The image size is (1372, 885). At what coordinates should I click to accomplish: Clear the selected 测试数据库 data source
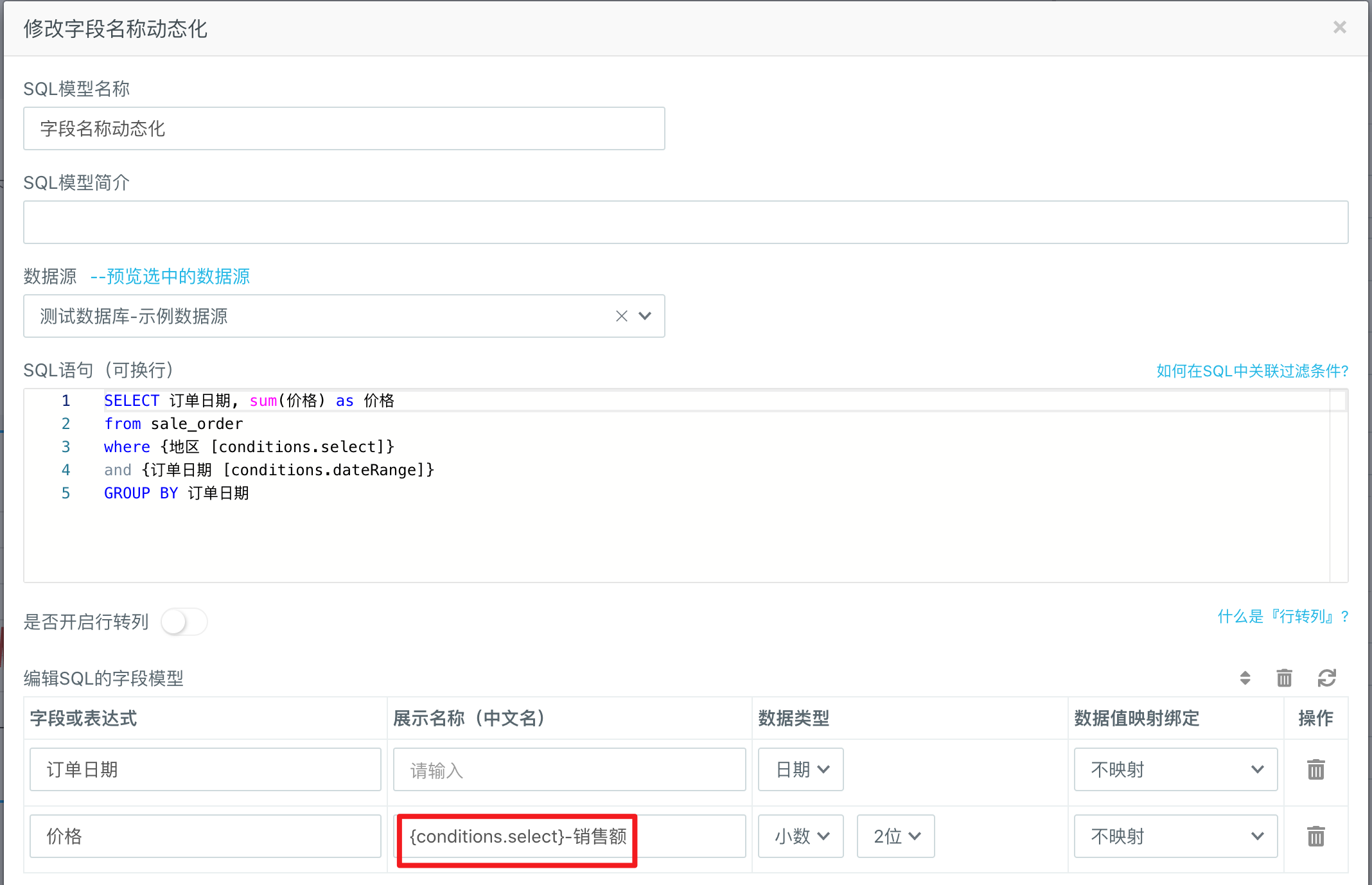tap(621, 316)
